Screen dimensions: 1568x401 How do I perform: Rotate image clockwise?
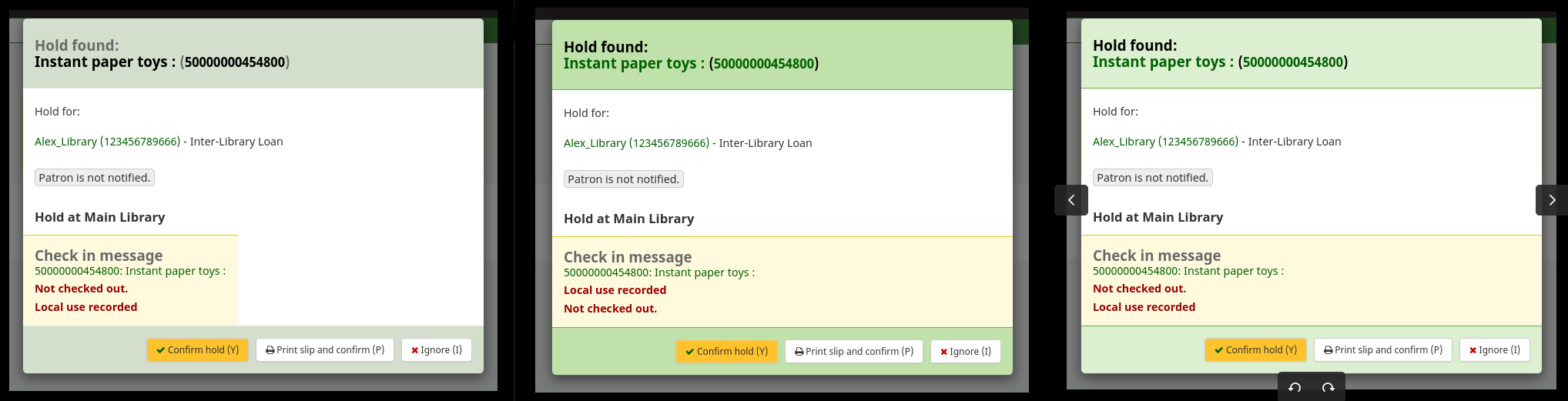1328,387
